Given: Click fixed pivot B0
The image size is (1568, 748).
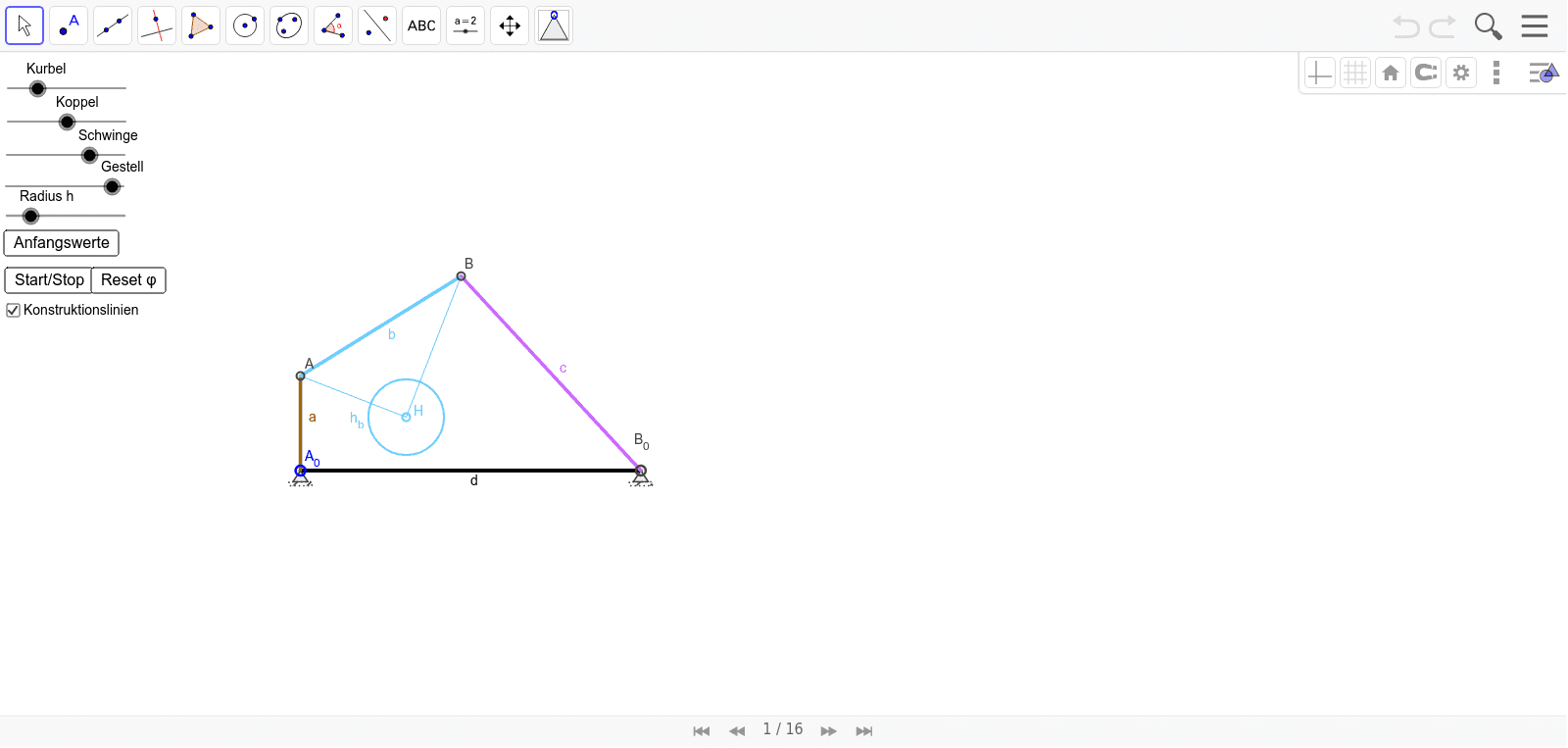Looking at the screenshot, I should coord(640,472).
